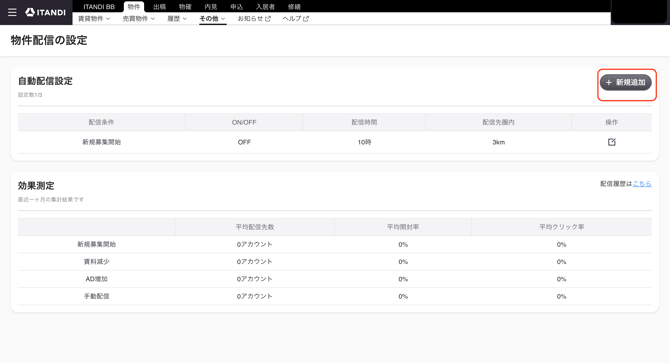Click the 配信先圏内 column header
The height and width of the screenshot is (363, 670).
(x=498, y=122)
